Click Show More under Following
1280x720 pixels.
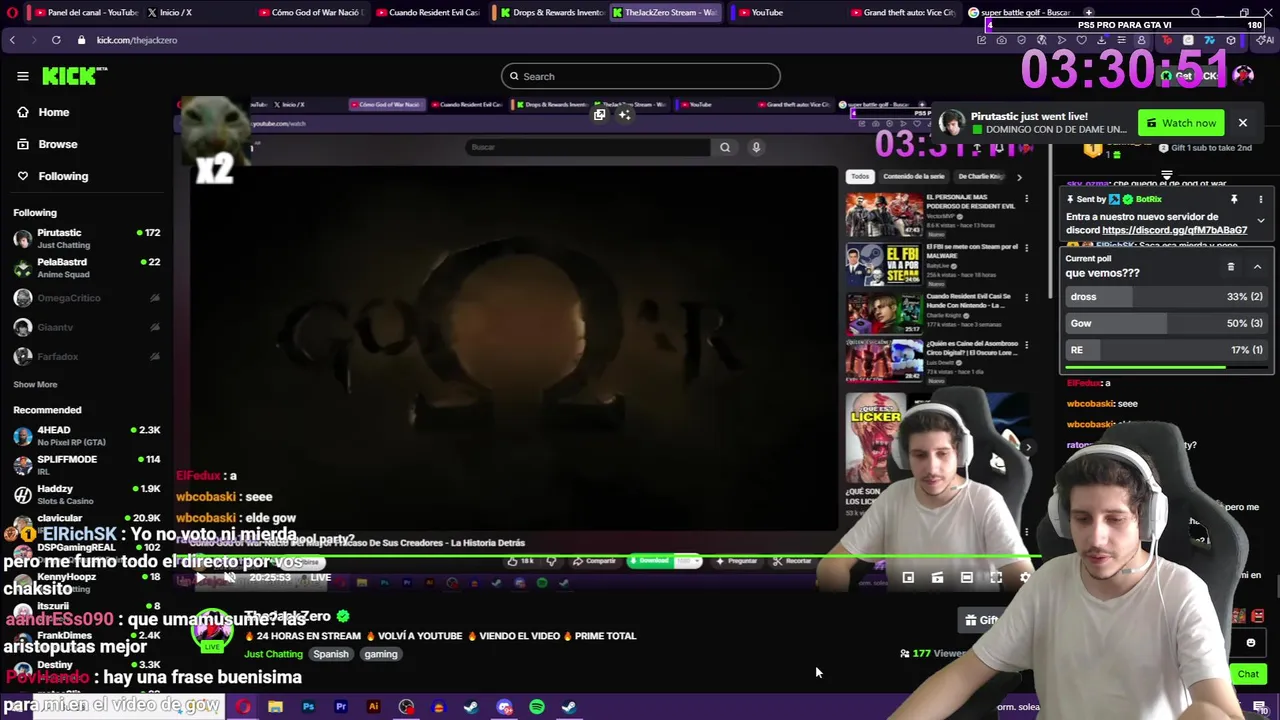click(35, 384)
